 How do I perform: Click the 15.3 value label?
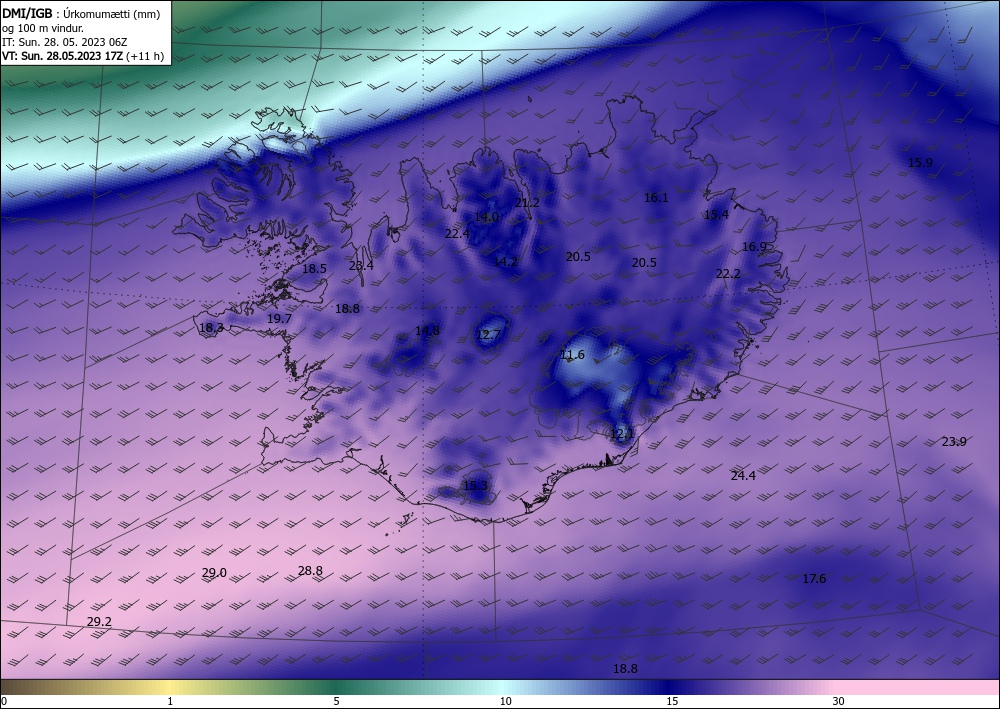474,486
